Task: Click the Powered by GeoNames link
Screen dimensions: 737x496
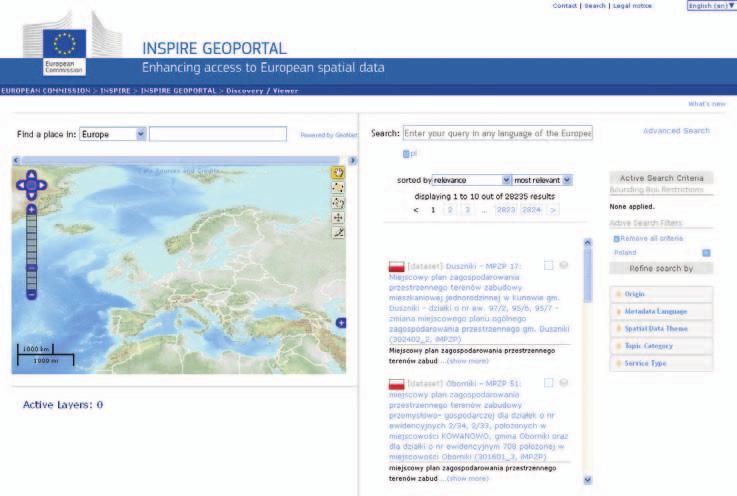Action: (x=329, y=135)
